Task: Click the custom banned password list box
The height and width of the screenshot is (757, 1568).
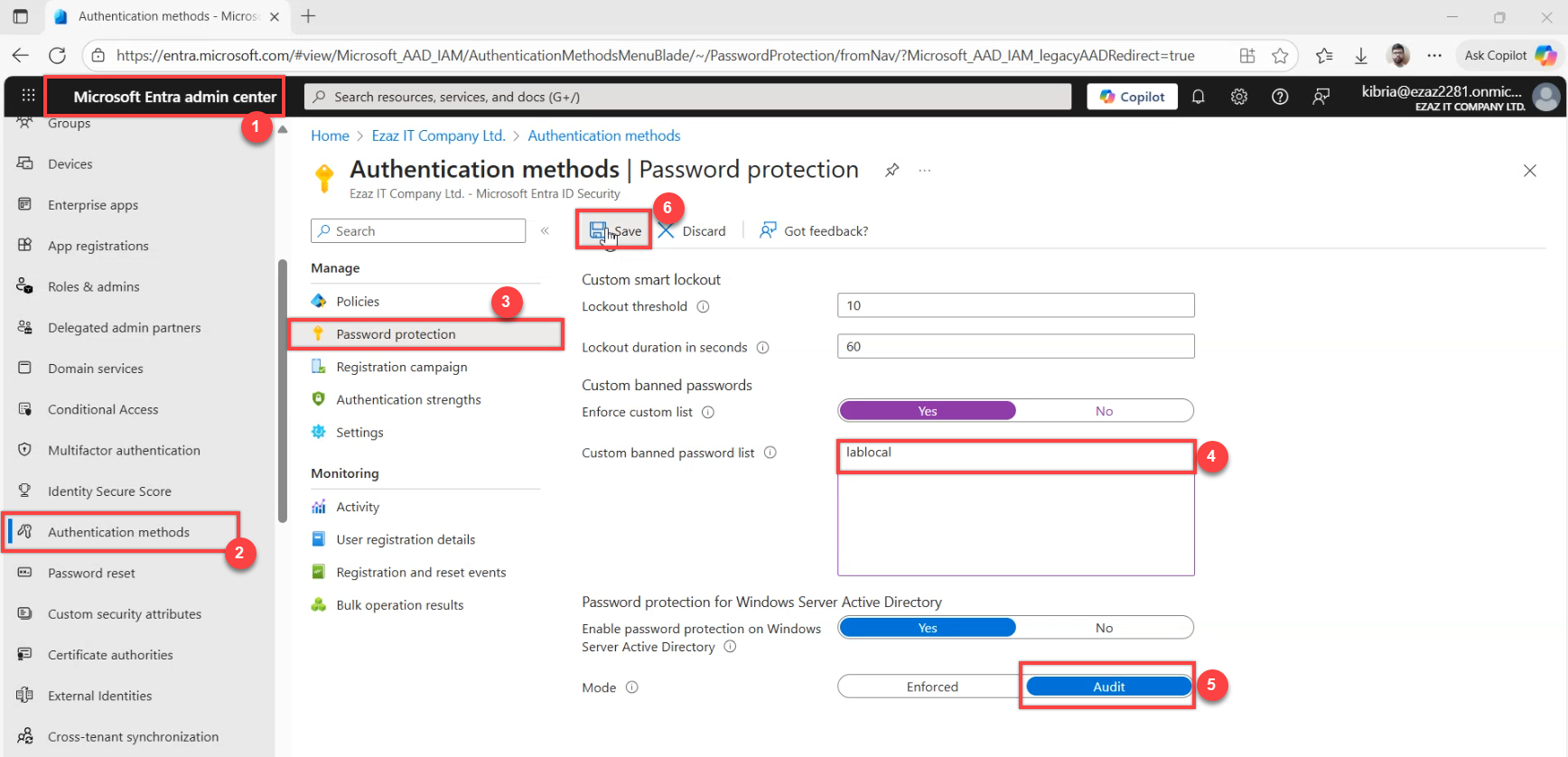Action: point(1015,509)
